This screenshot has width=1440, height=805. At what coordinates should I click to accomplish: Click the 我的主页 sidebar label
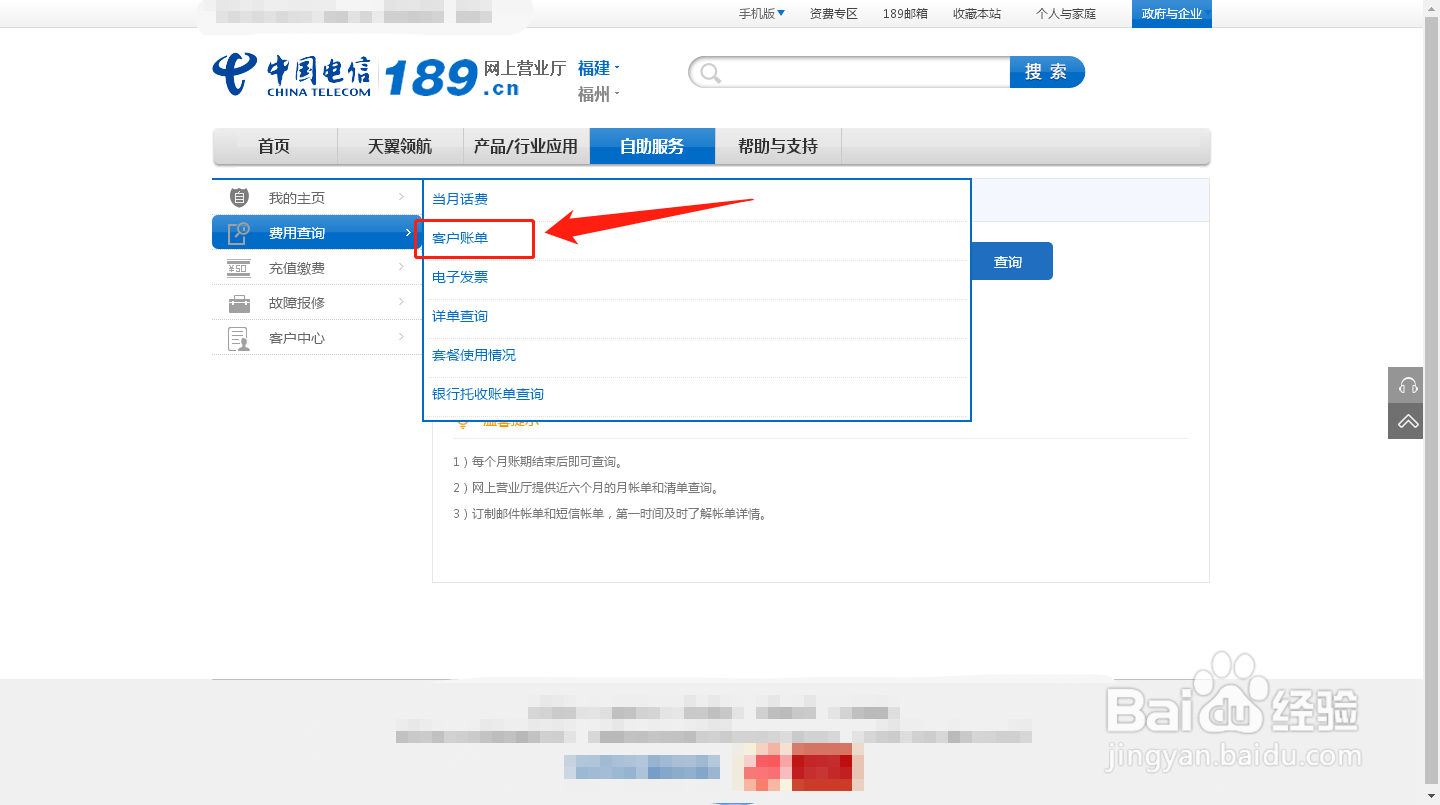pos(297,198)
